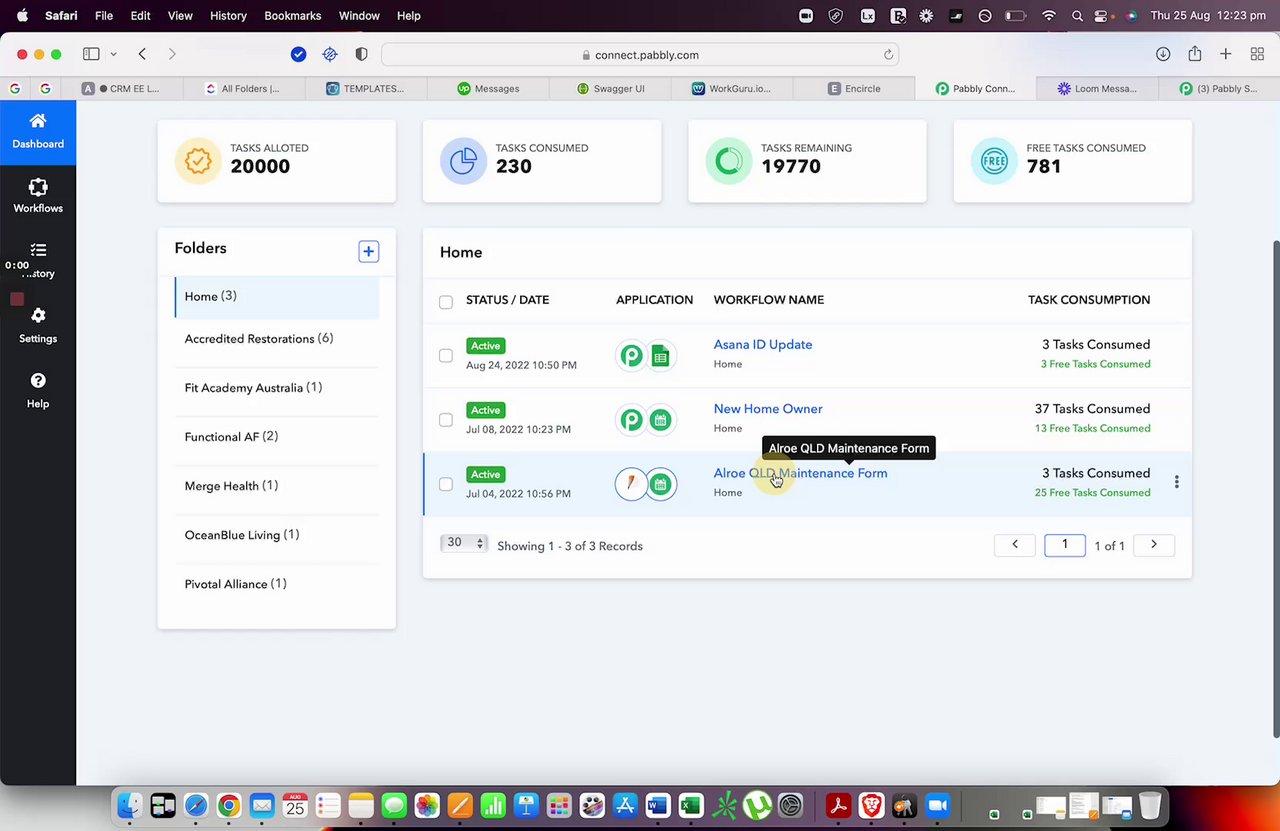Open the Window menu in the menu bar
1280x831 pixels.
click(x=359, y=16)
